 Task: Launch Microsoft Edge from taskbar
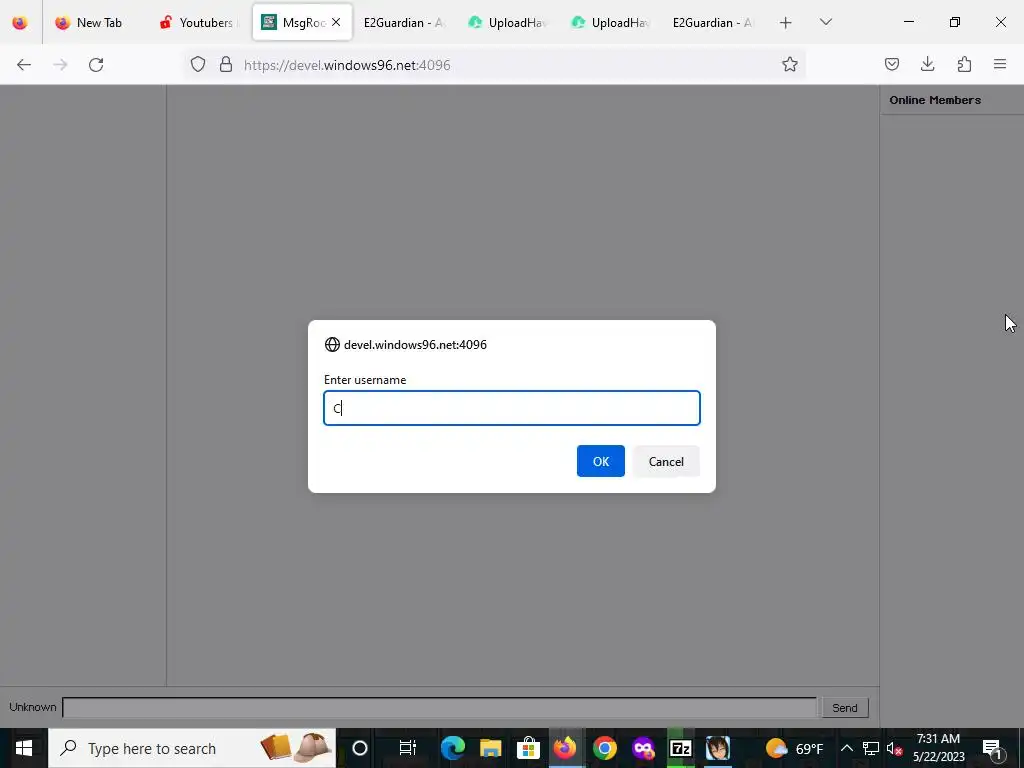pos(453,748)
